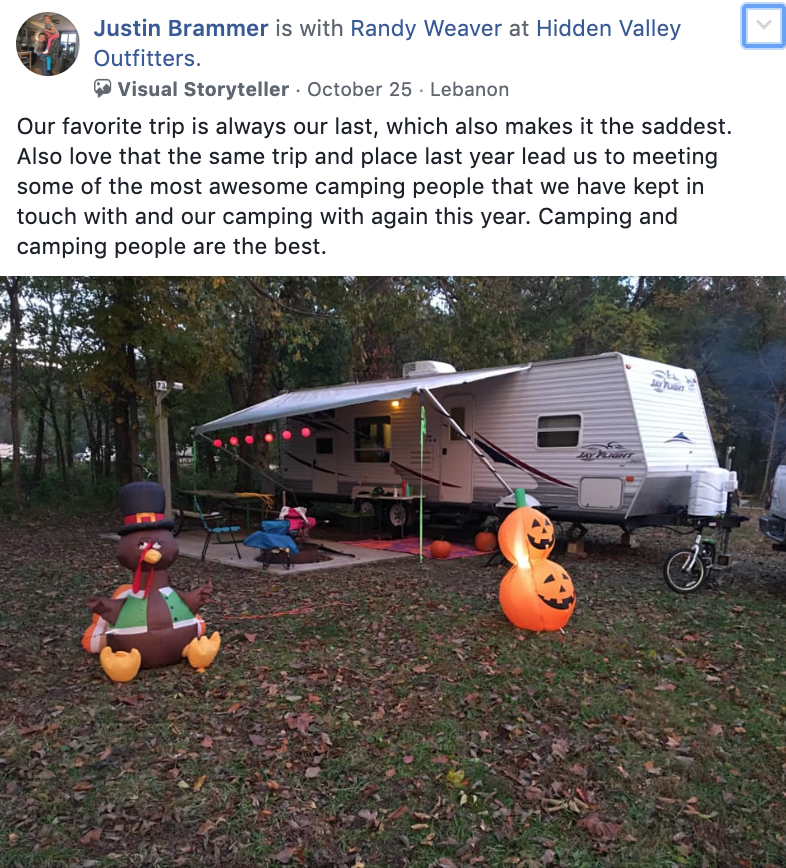Open Randy Weaver's tagged profile
The width and height of the screenshot is (786, 868).
(x=426, y=28)
